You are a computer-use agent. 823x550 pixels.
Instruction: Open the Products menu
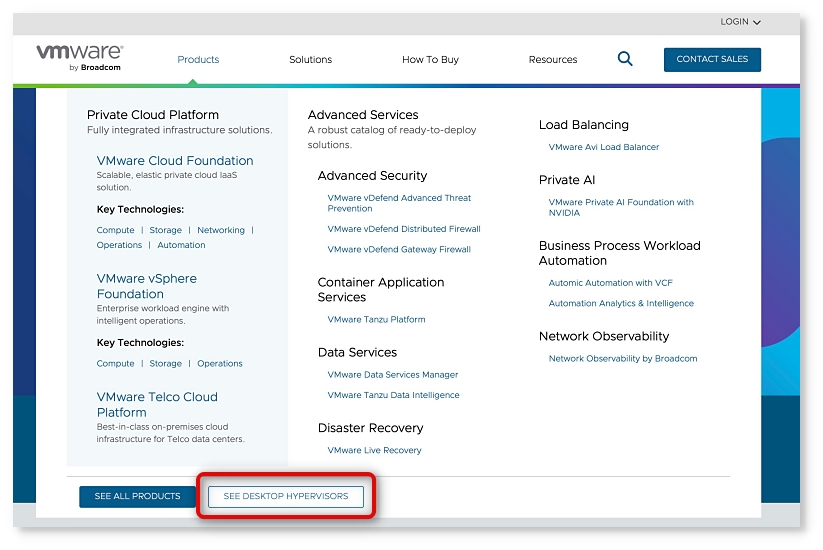click(x=198, y=60)
